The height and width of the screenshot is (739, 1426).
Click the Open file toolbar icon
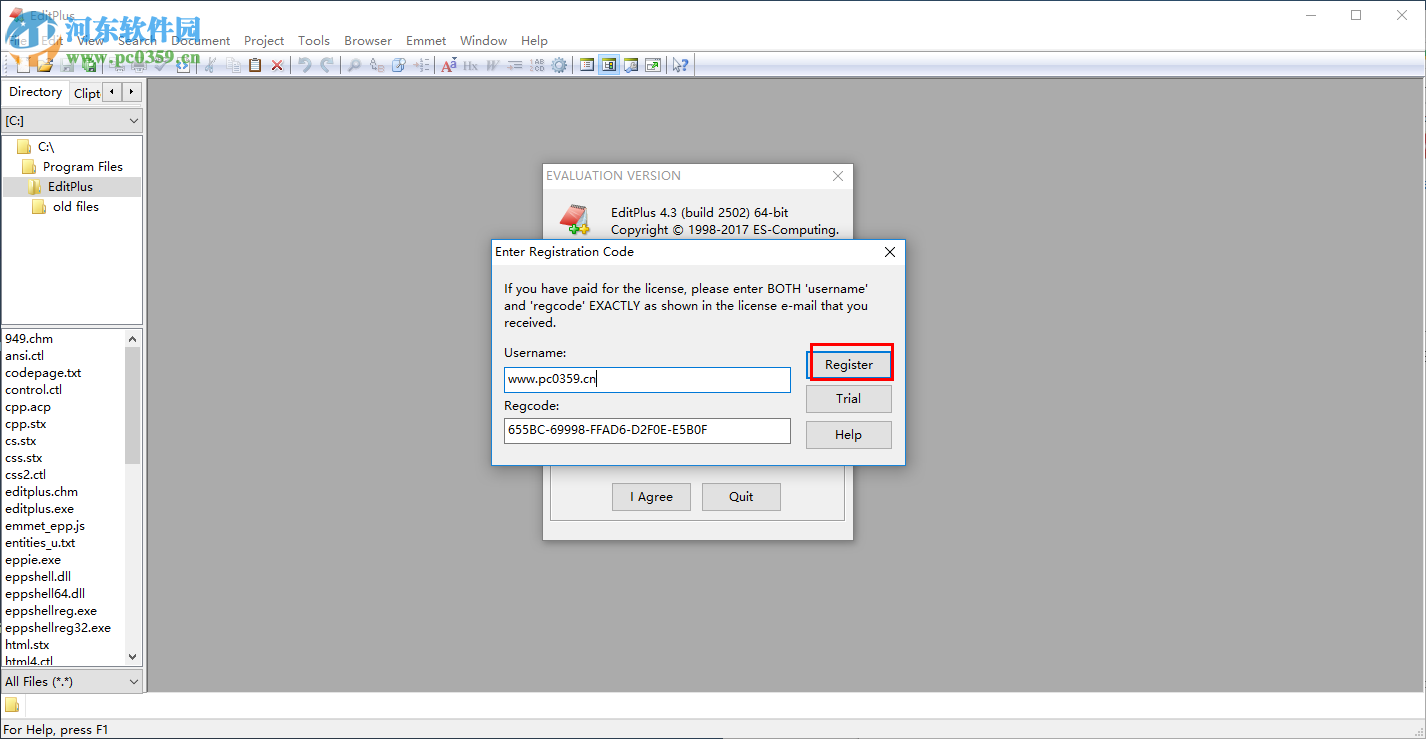click(x=45, y=65)
